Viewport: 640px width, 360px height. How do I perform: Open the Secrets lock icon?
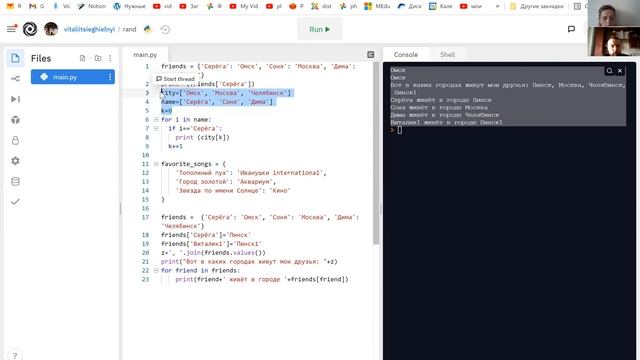click(15, 140)
